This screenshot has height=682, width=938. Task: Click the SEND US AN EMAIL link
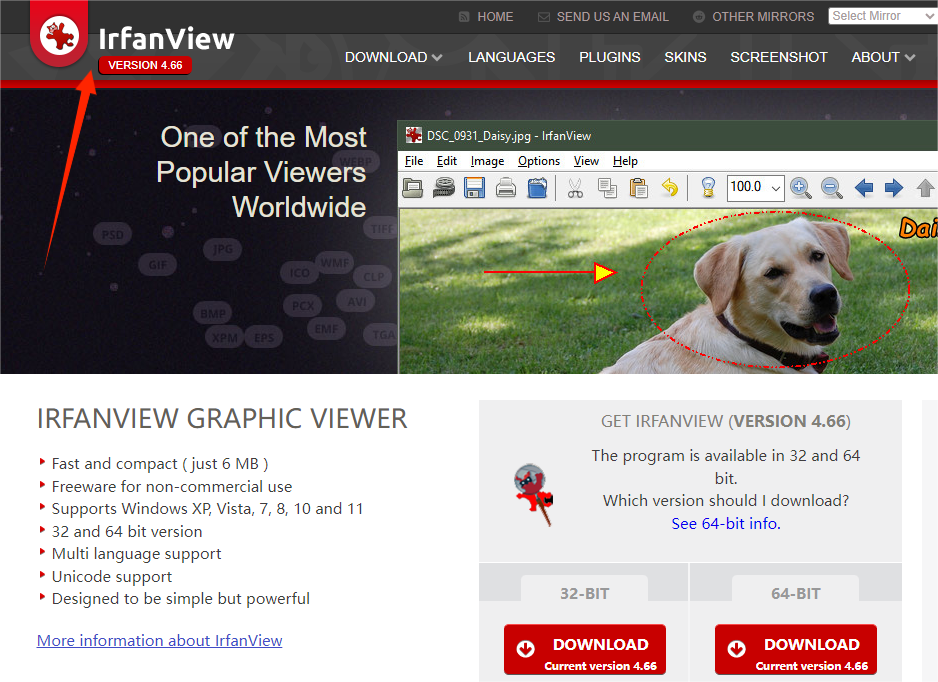pos(613,17)
